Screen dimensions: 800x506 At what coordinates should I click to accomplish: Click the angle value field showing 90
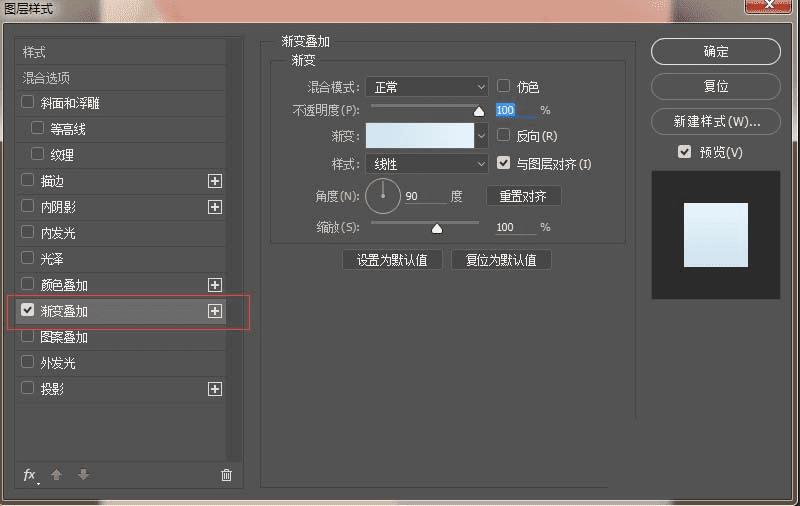(x=425, y=196)
